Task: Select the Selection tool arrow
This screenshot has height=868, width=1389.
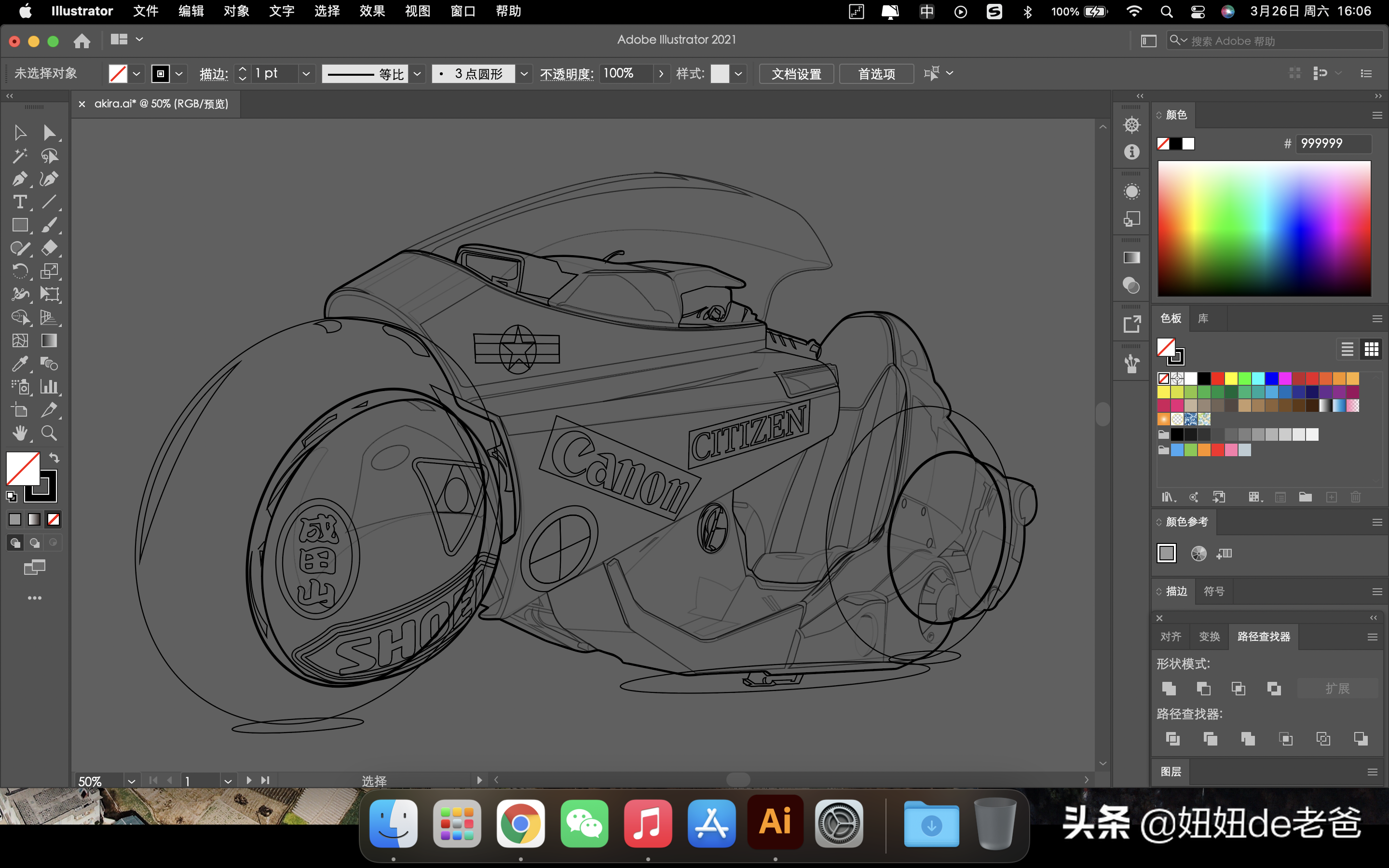Action: pos(20,133)
